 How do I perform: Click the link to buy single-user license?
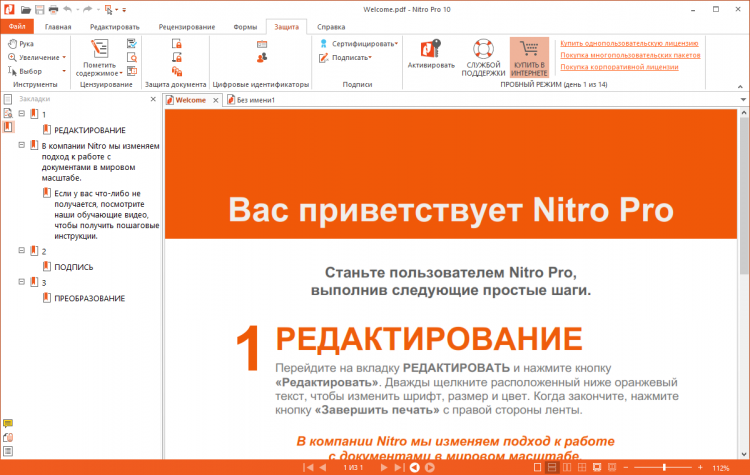point(629,43)
